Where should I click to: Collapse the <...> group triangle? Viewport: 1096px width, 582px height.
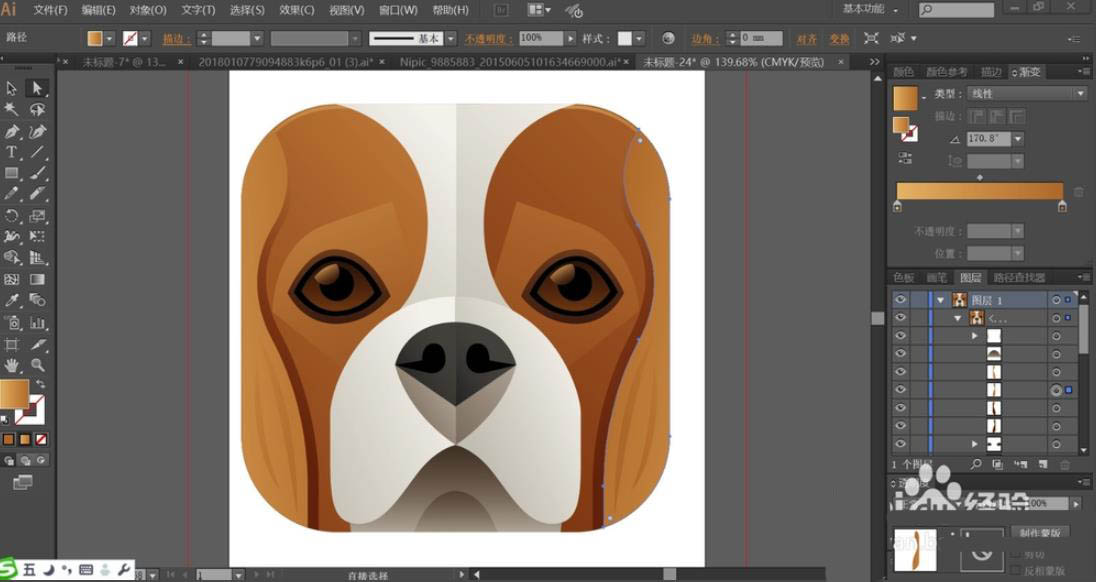coord(959,319)
